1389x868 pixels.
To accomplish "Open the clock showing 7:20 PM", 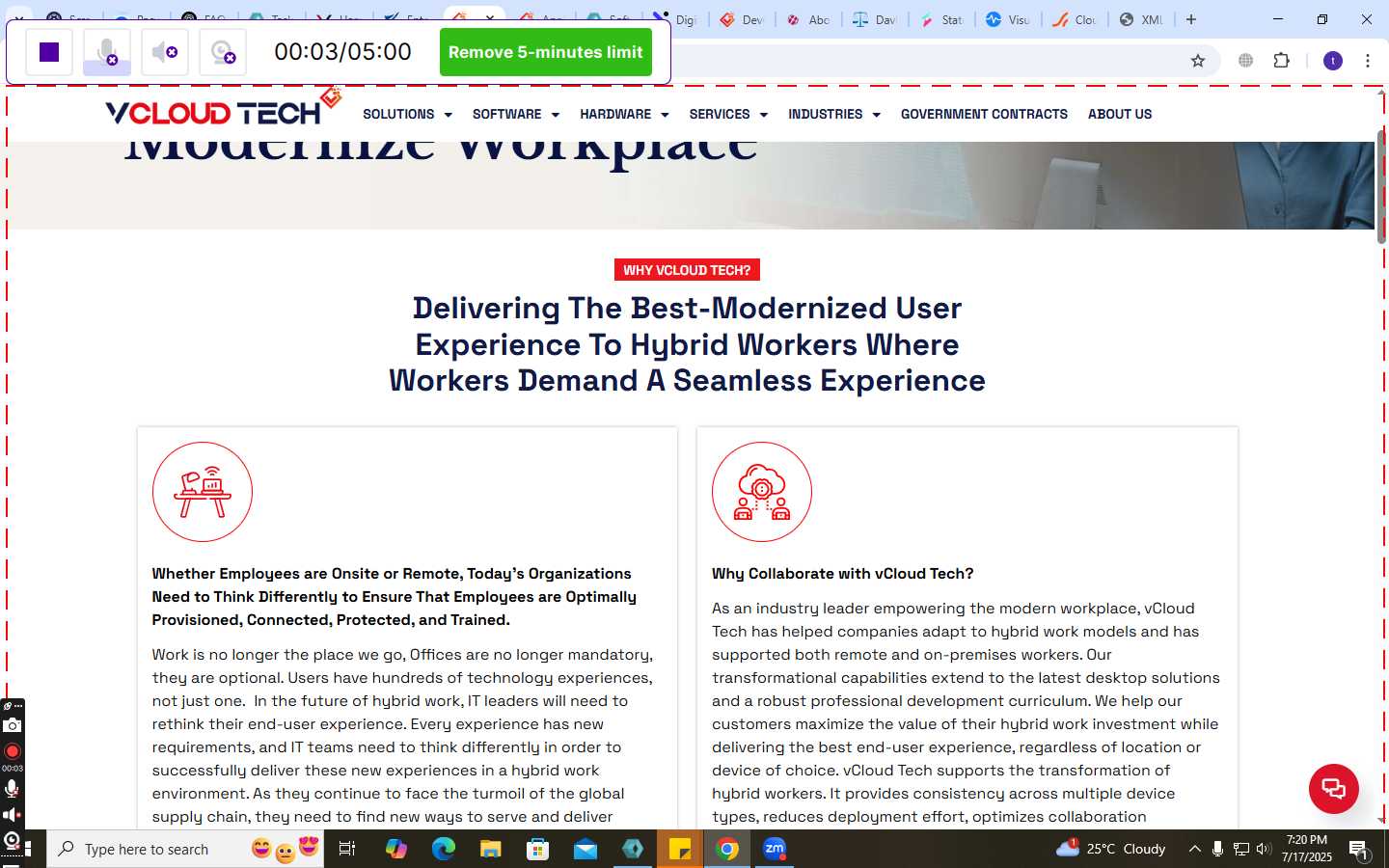I will coord(1307,849).
